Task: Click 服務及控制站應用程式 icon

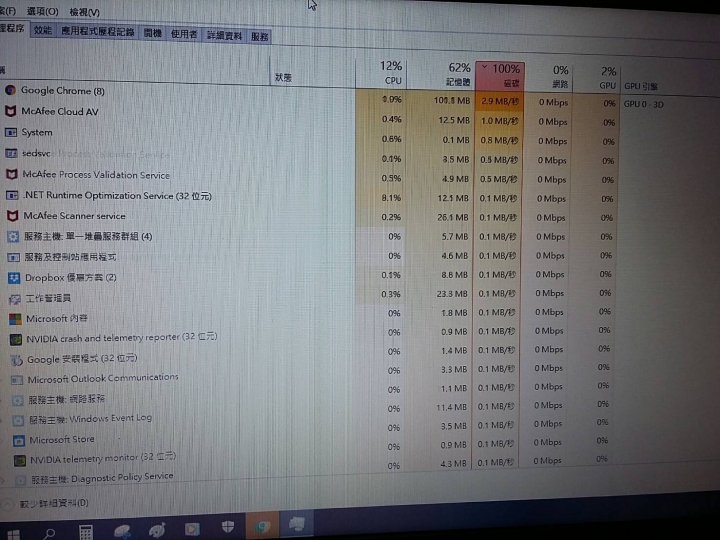Action: (x=13, y=257)
